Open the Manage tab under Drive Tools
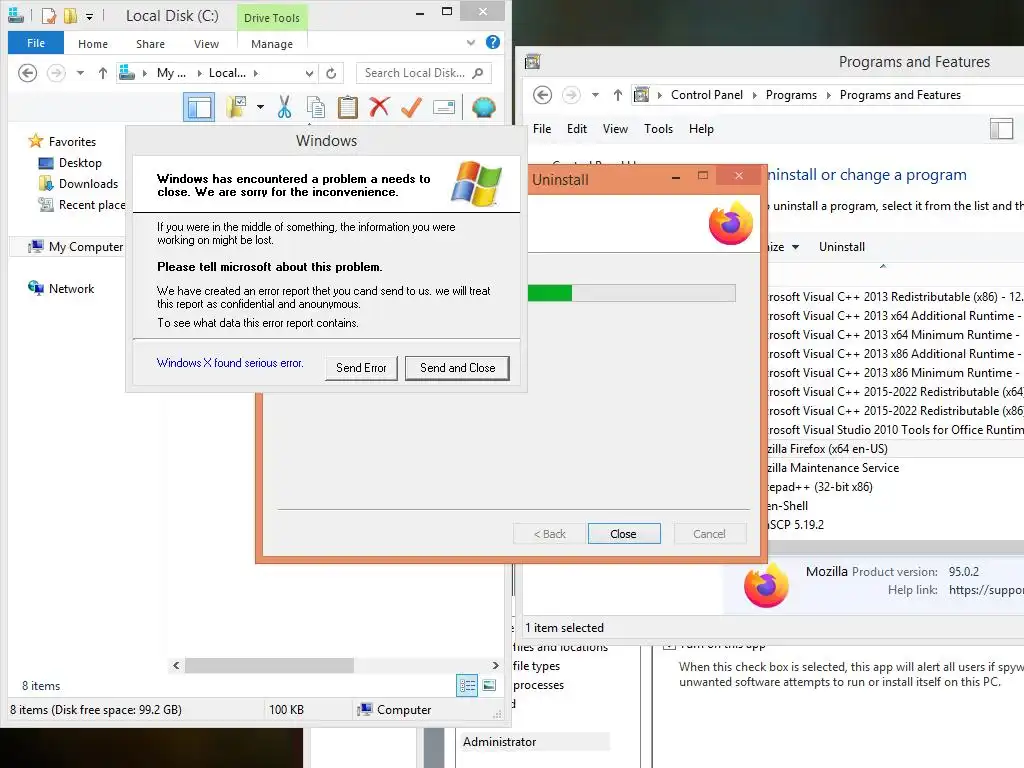Screen dimensions: 1024x768 tap(272, 44)
